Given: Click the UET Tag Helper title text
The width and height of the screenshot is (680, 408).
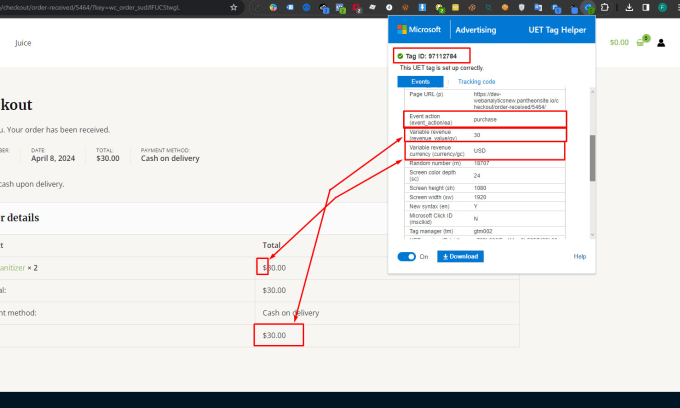Looking at the screenshot, I should [x=557, y=30].
